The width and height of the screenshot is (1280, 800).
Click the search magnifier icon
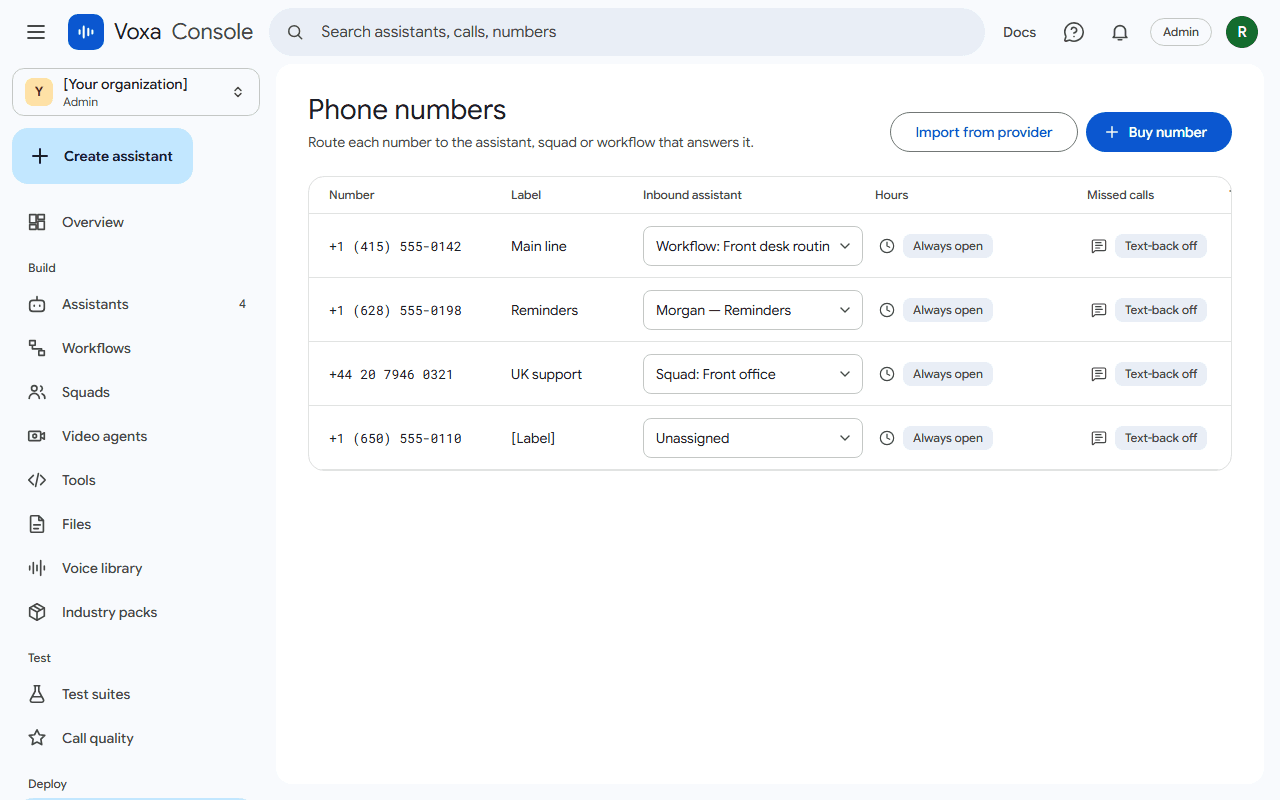pyautogui.click(x=295, y=32)
